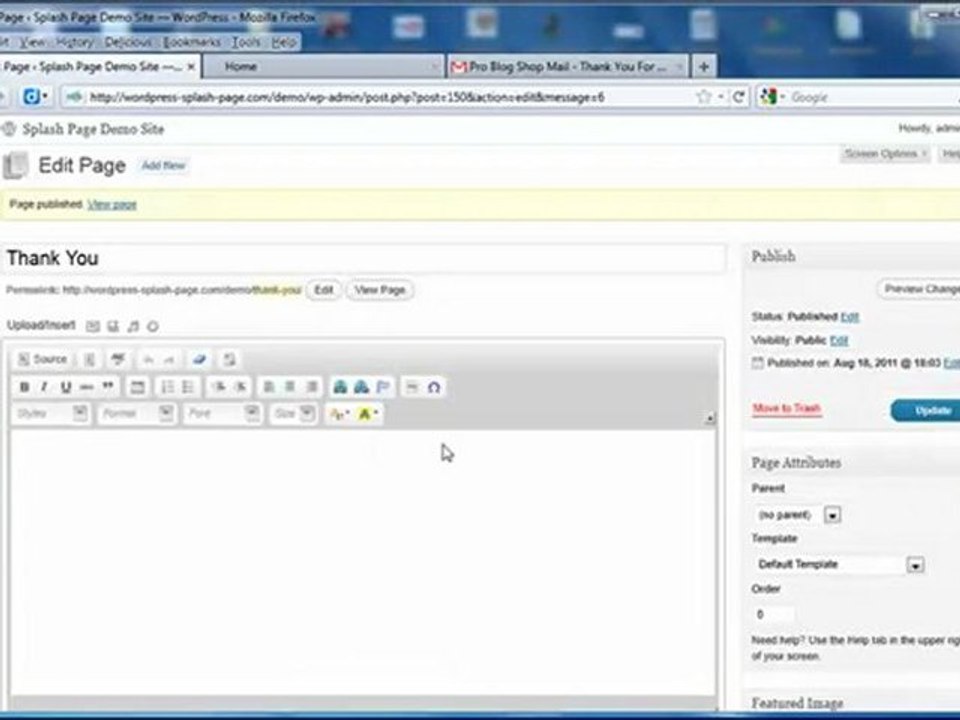Insert special character omega icon
The width and height of the screenshot is (960, 720).
[433, 387]
